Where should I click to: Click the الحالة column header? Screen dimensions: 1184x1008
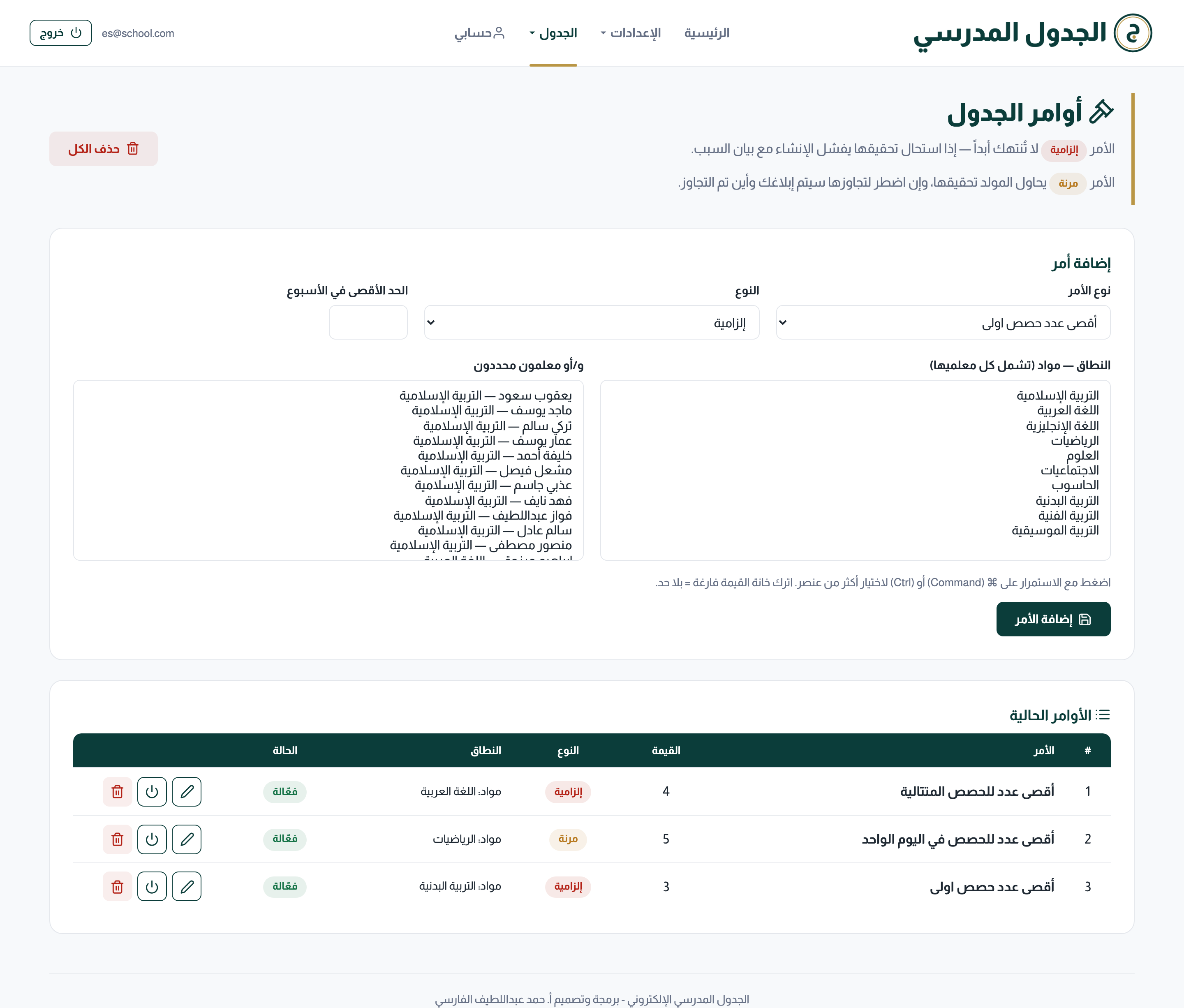tap(284, 750)
